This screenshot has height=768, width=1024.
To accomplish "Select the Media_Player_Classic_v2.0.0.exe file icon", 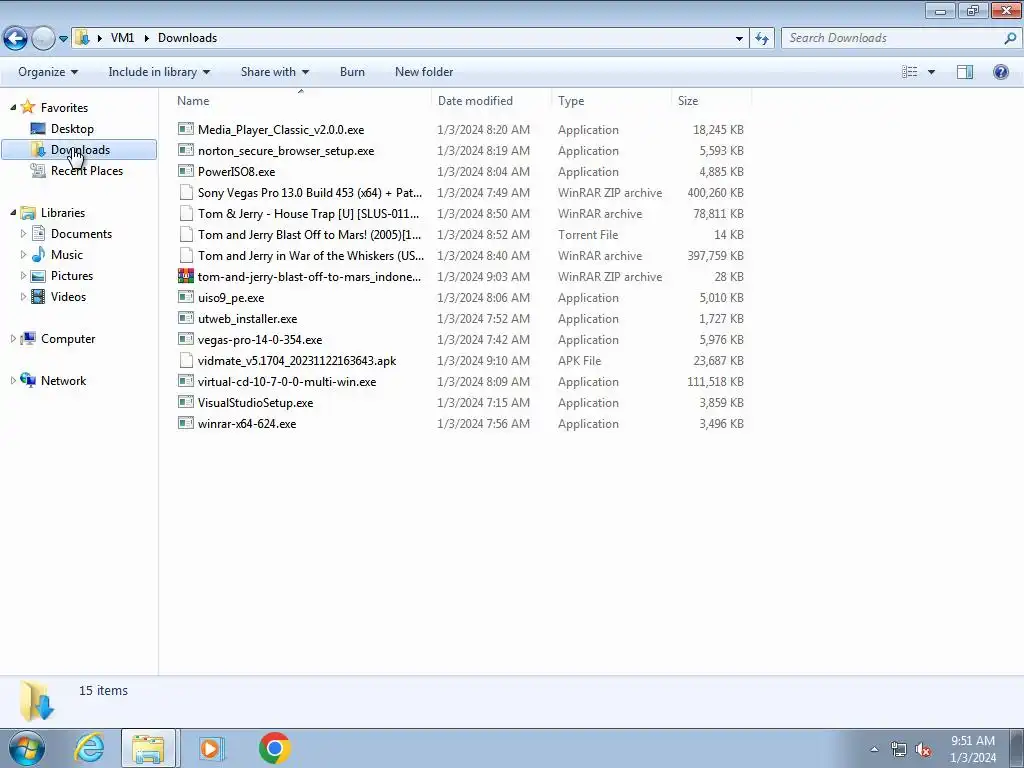I will click(186, 129).
